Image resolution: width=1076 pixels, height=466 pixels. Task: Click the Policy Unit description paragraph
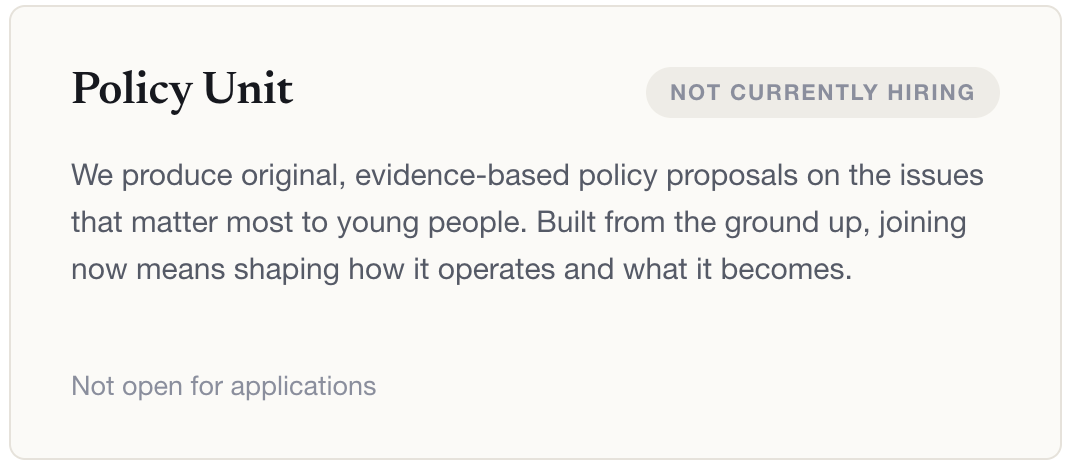coord(527,222)
